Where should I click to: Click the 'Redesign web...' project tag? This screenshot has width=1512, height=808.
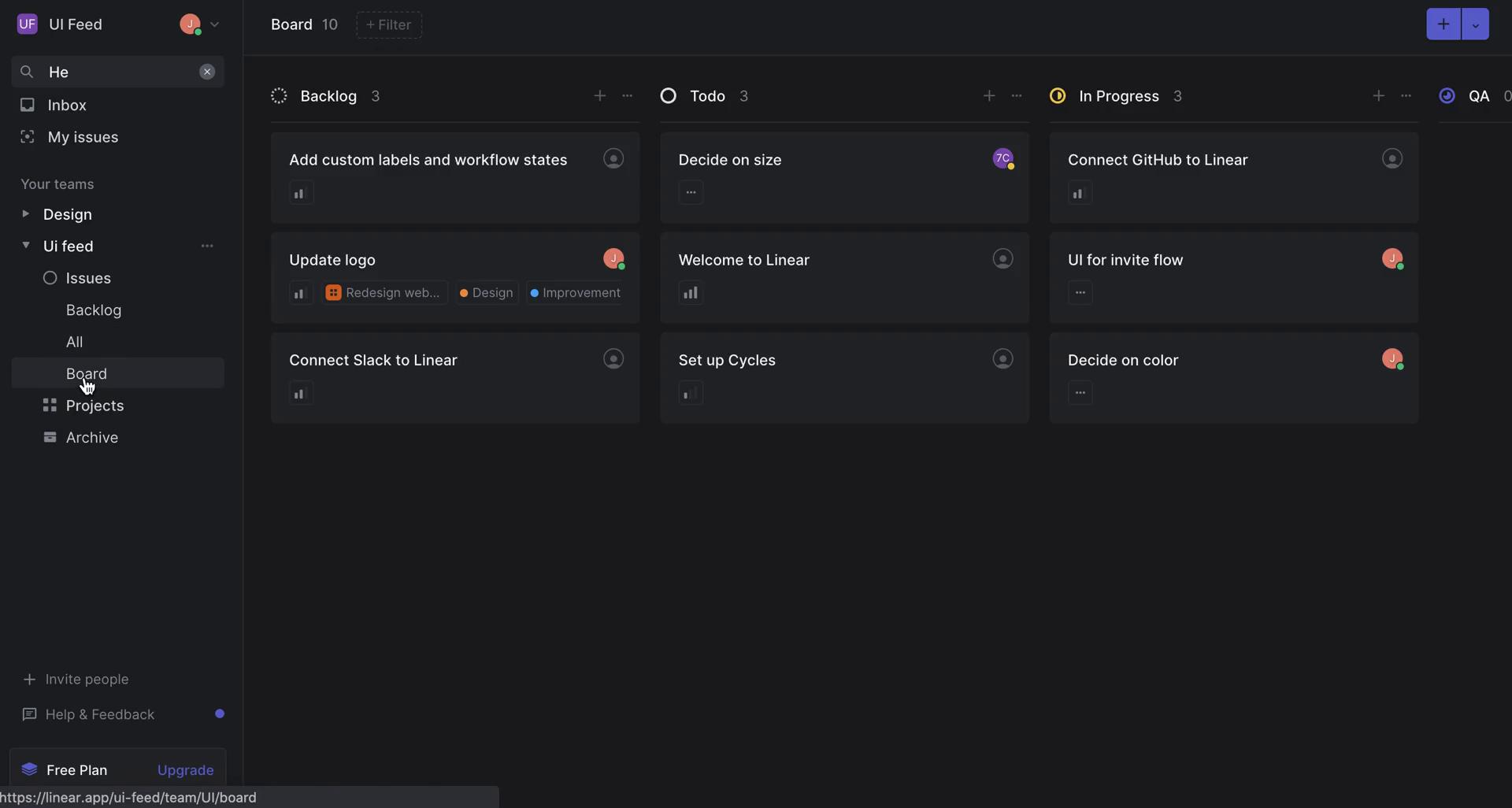pyautogui.click(x=384, y=293)
